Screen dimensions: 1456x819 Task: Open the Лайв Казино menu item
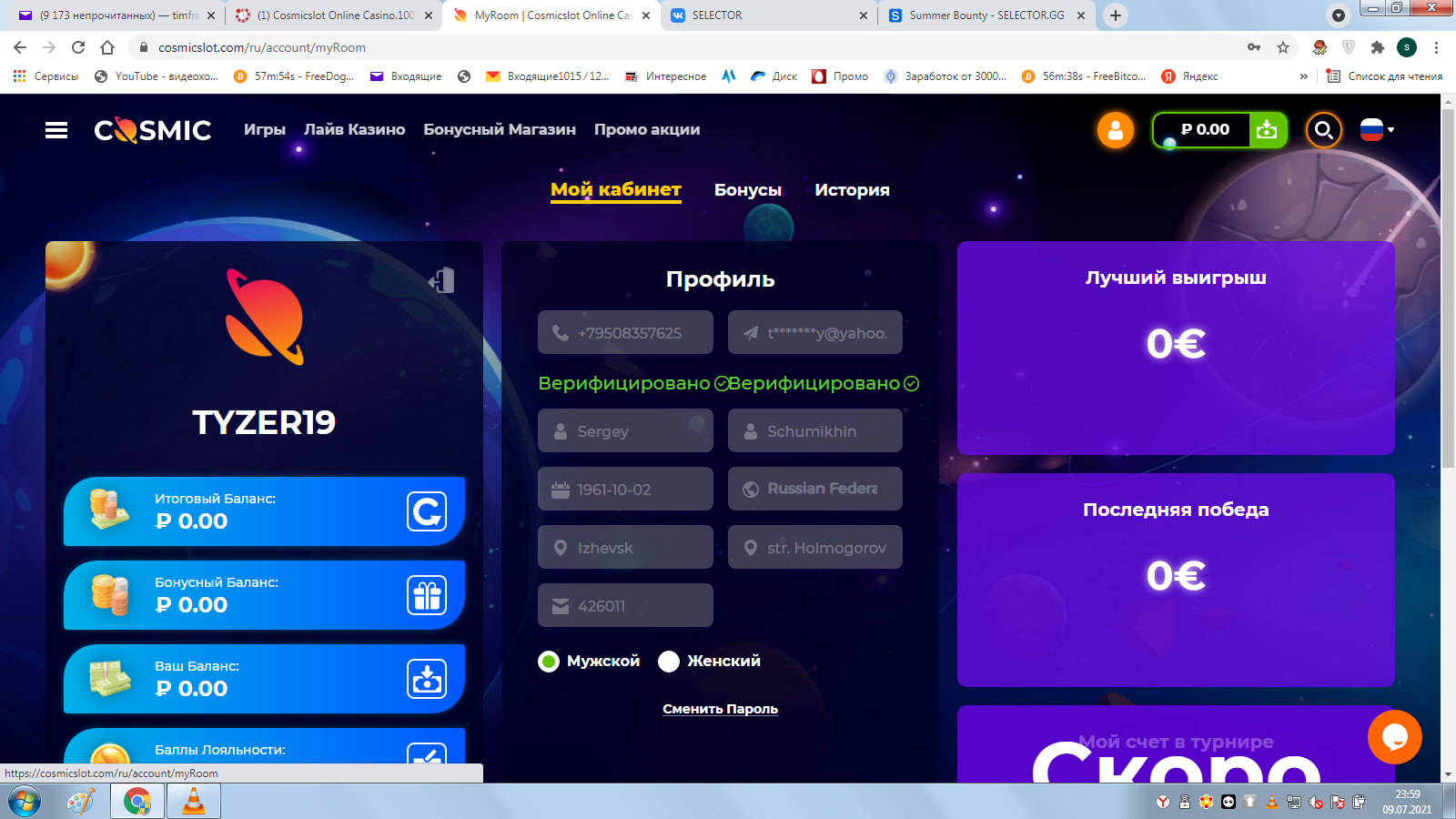point(355,130)
